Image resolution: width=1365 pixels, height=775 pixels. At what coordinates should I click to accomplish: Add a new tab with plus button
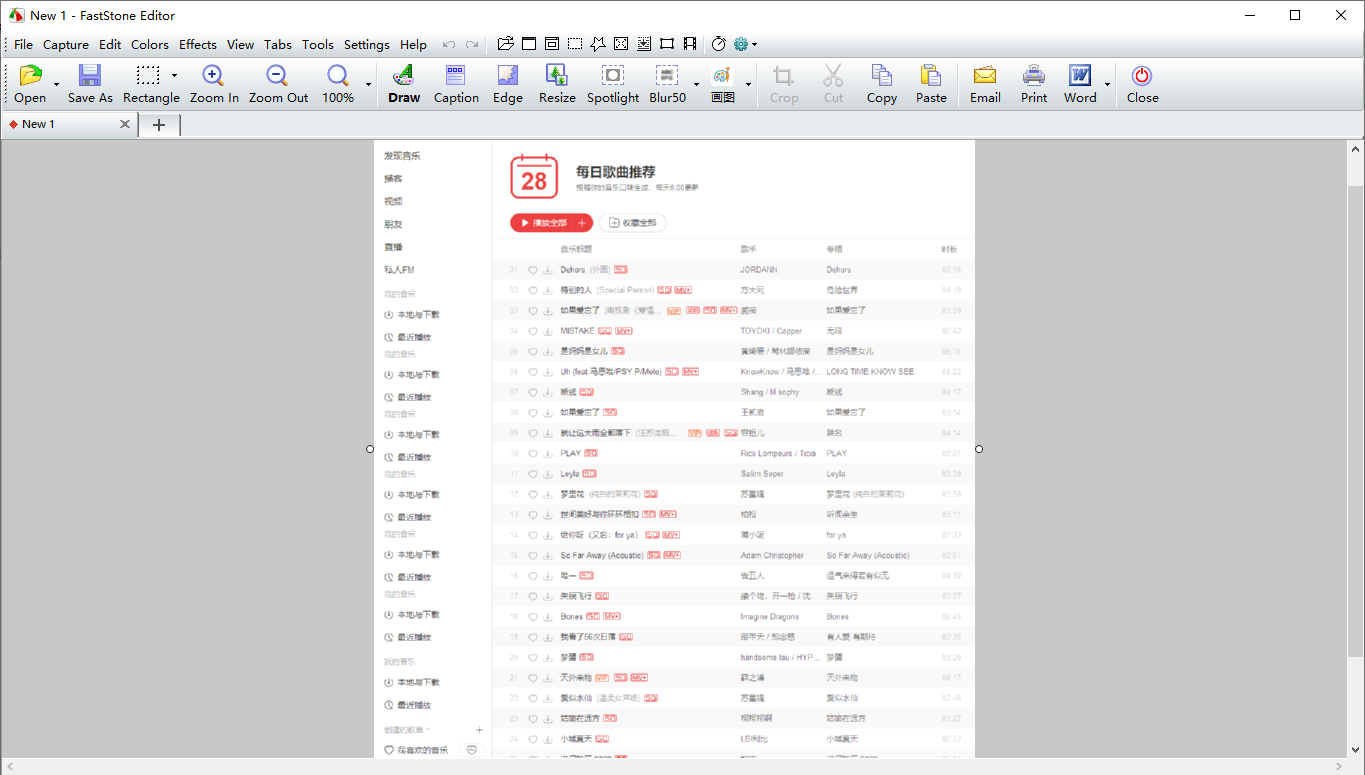[159, 124]
